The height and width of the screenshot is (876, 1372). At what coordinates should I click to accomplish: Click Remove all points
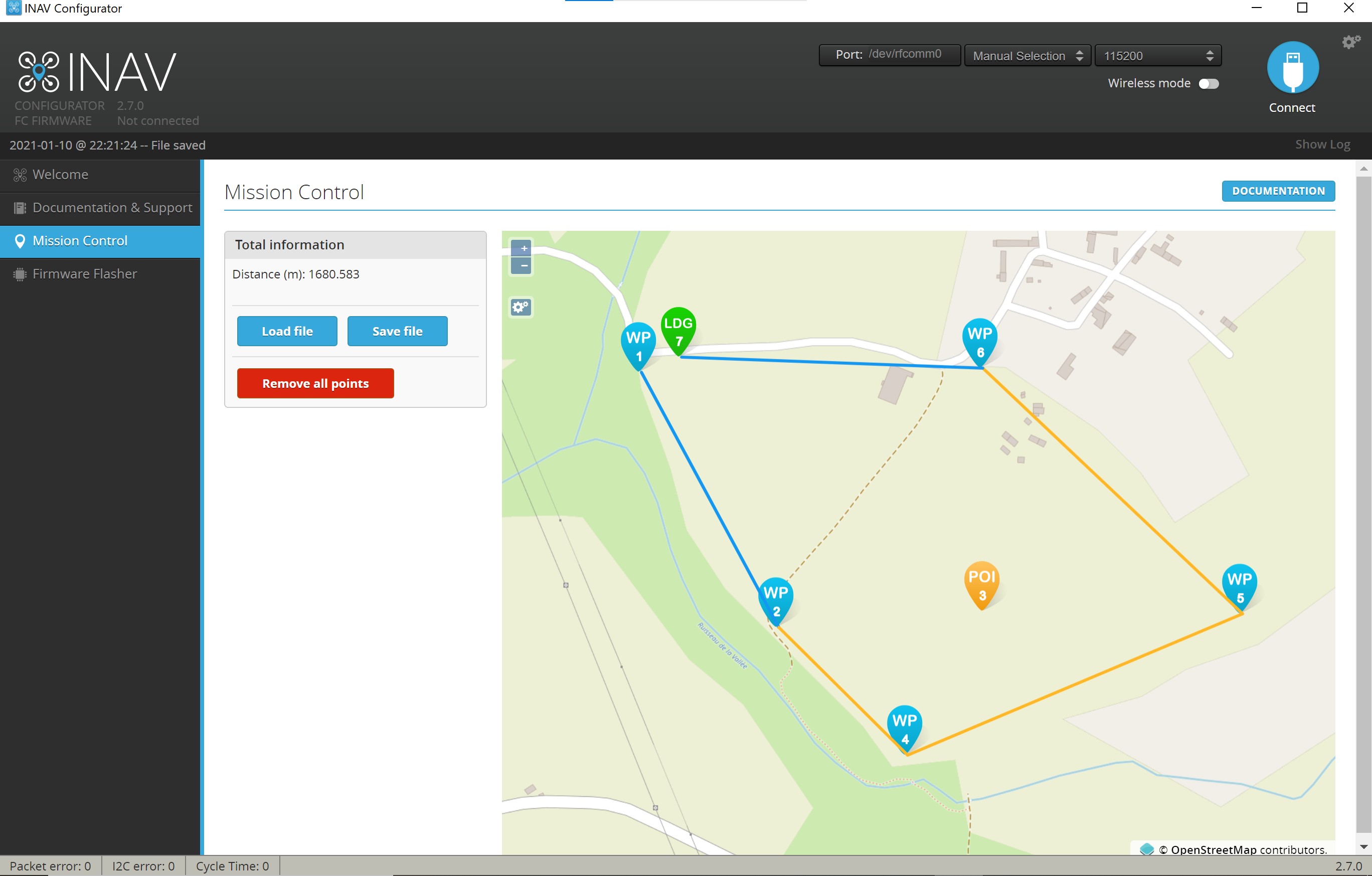[315, 383]
